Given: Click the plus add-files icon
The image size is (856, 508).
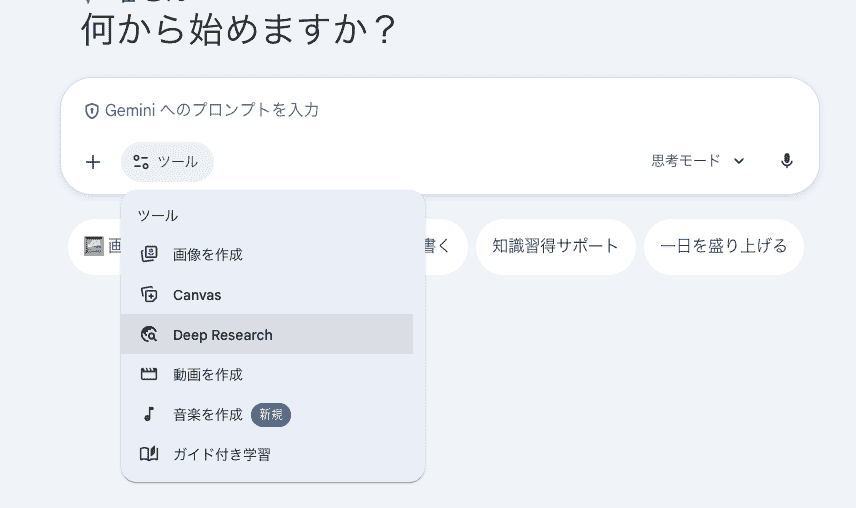Looking at the screenshot, I should (x=93, y=162).
